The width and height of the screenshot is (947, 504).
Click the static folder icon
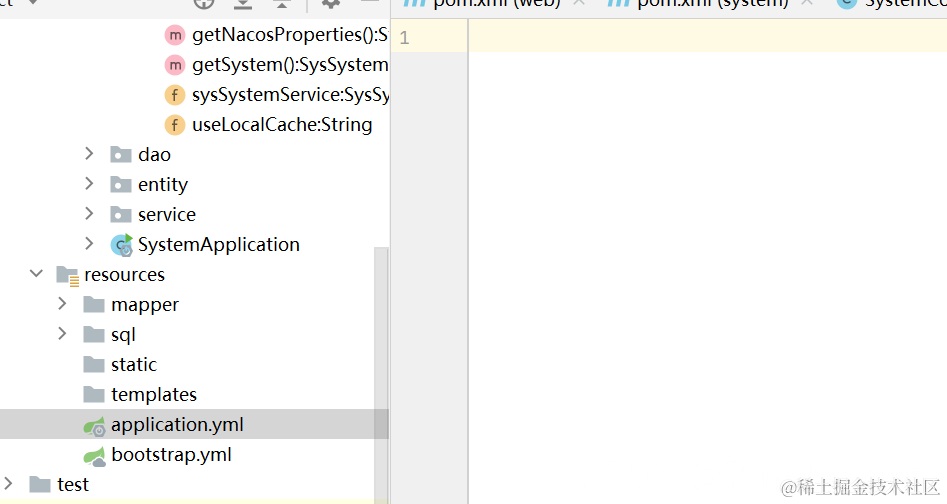click(x=94, y=364)
